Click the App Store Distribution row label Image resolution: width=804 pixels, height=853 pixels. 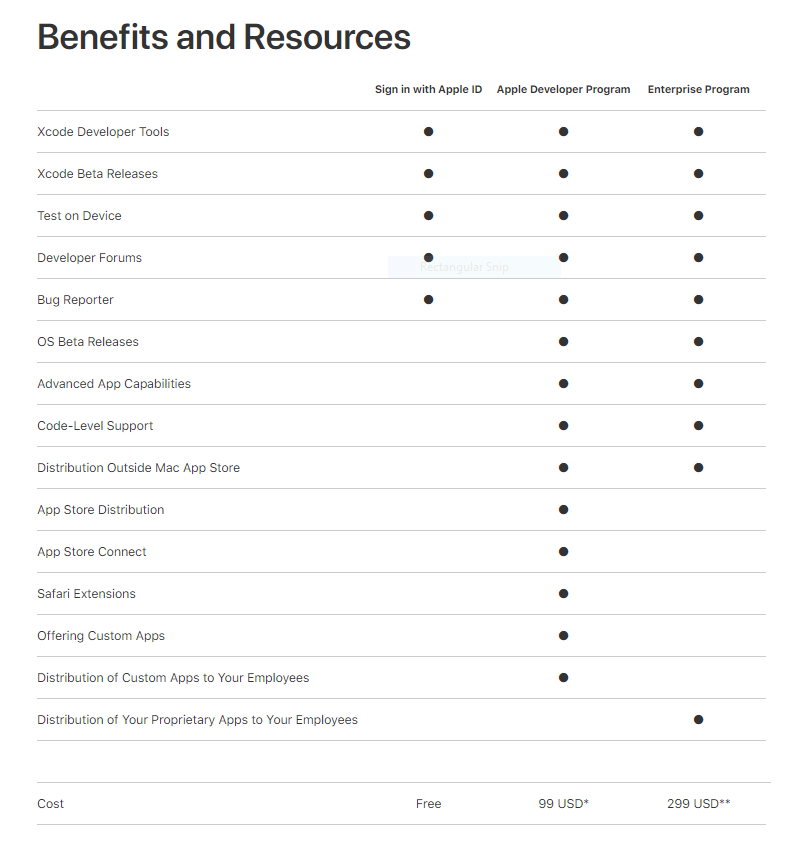tap(100, 510)
